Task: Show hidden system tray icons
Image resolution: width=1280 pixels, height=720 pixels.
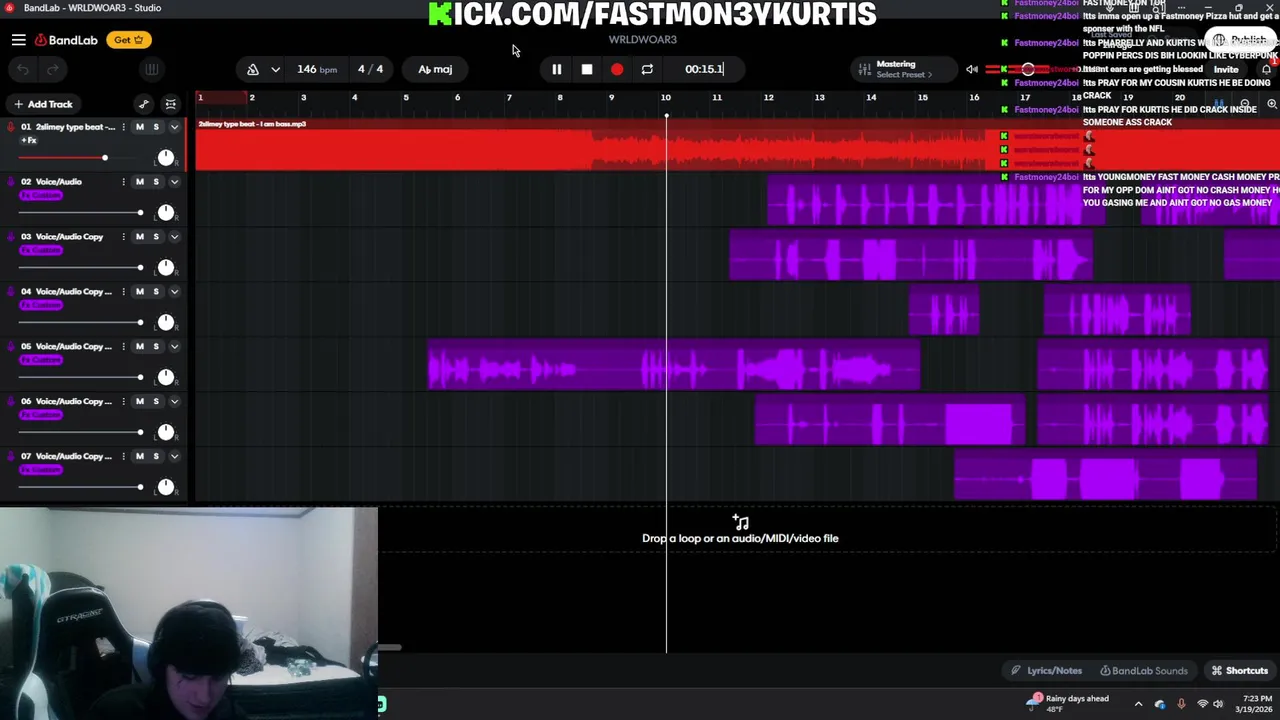Action: (1138, 704)
